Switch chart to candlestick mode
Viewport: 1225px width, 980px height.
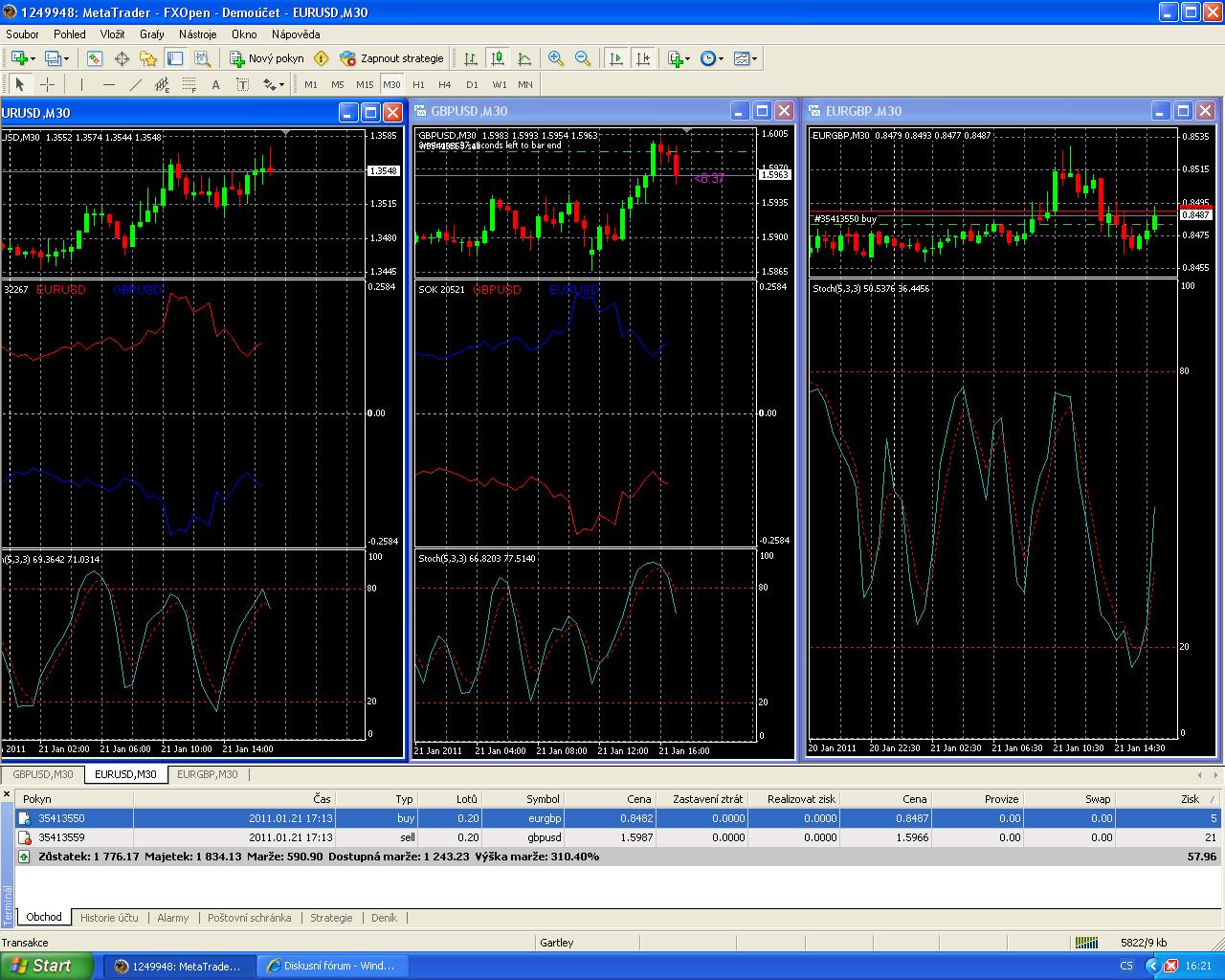click(x=498, y=58)
